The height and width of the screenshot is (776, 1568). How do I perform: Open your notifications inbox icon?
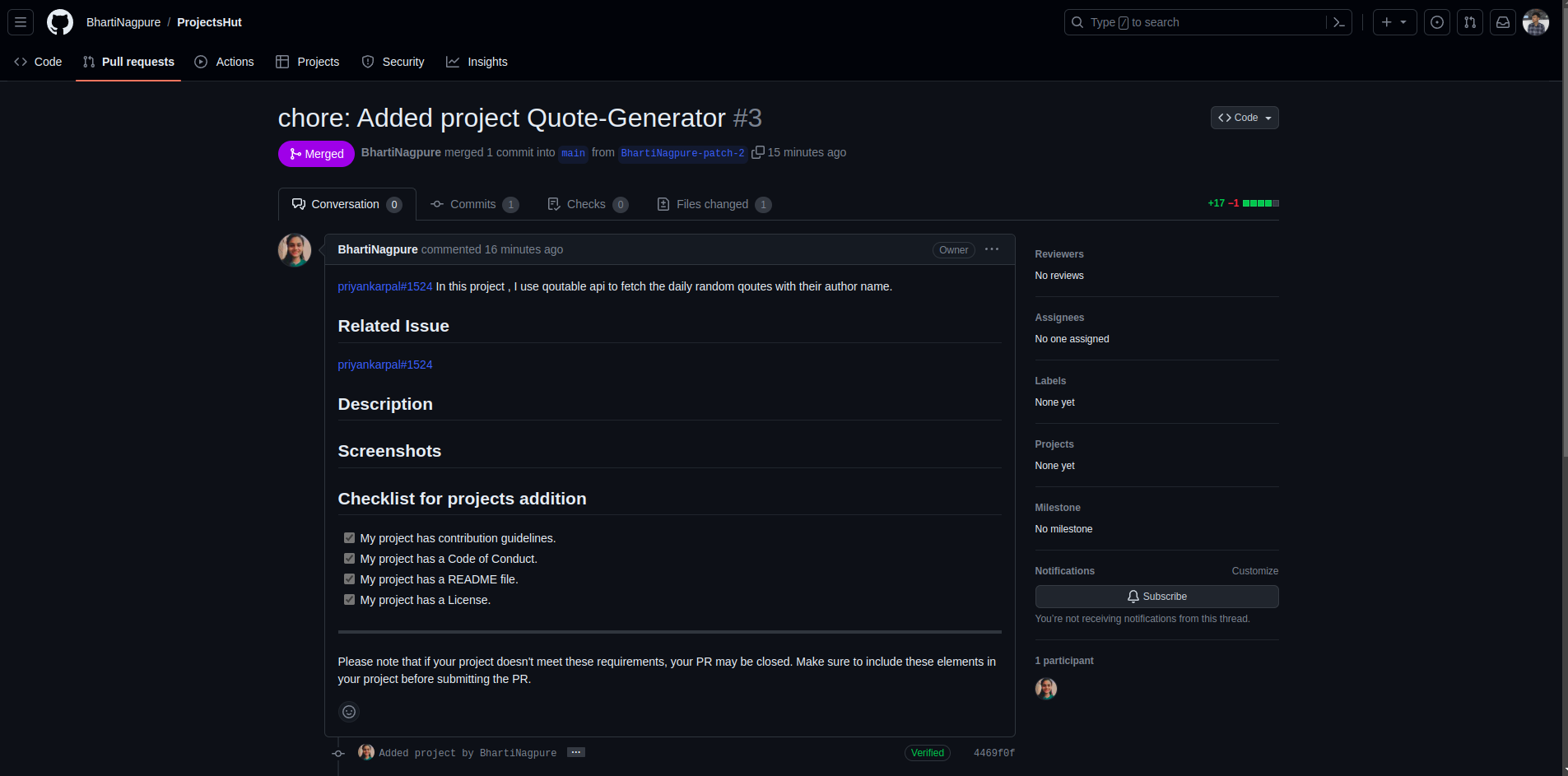coord(1502,22)
